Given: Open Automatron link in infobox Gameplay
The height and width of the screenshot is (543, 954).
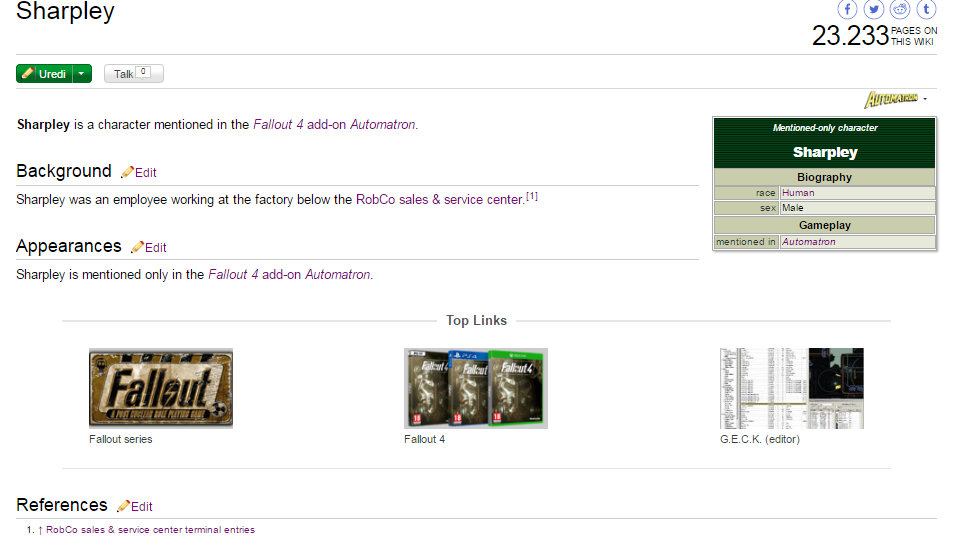Looking at the screenshot, I should click(809, 242).
